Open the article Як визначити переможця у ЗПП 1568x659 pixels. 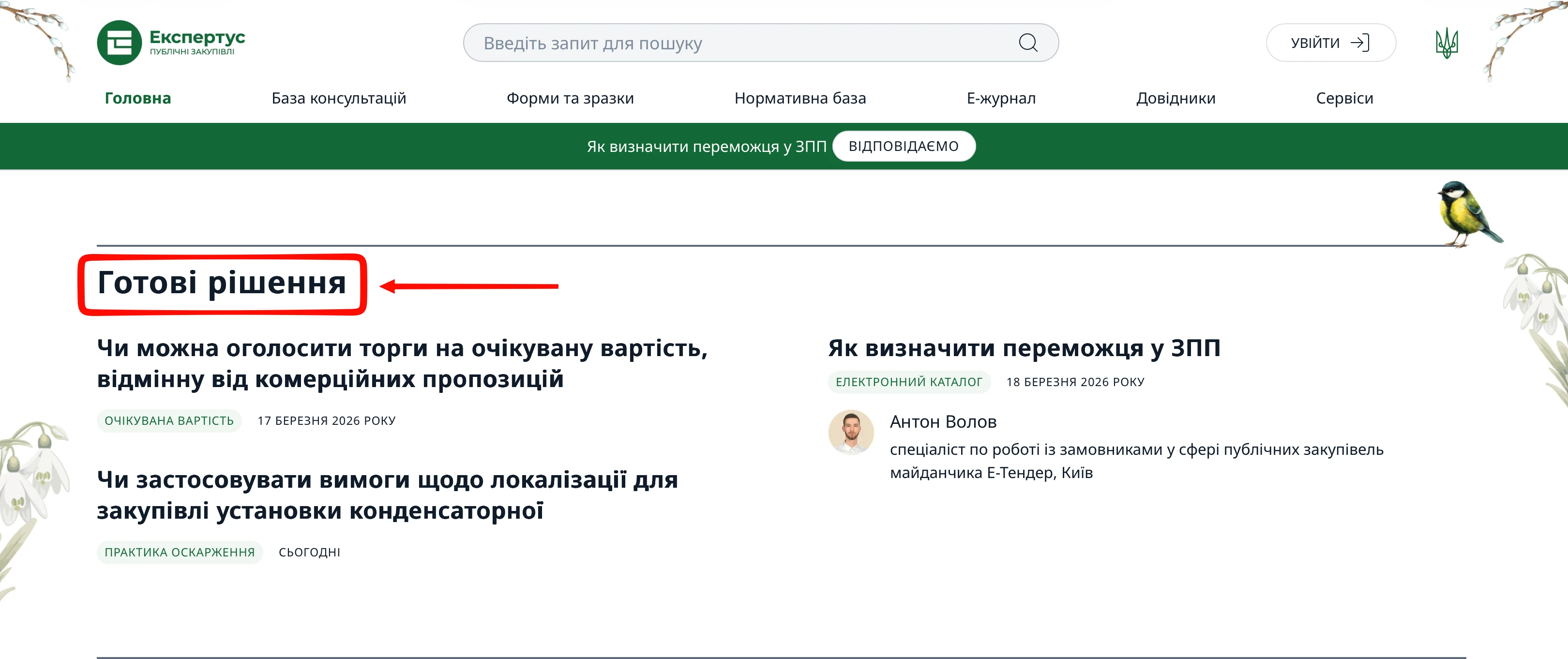coord(1023,348)
